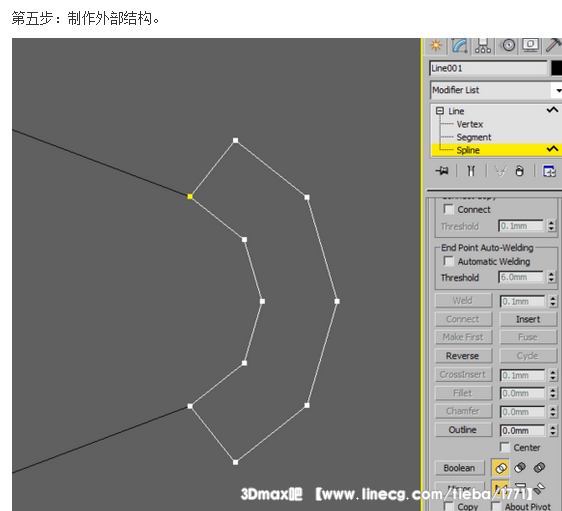Adjust the Outline value spinner
The image size is (562, 511).
coord(553,430)
